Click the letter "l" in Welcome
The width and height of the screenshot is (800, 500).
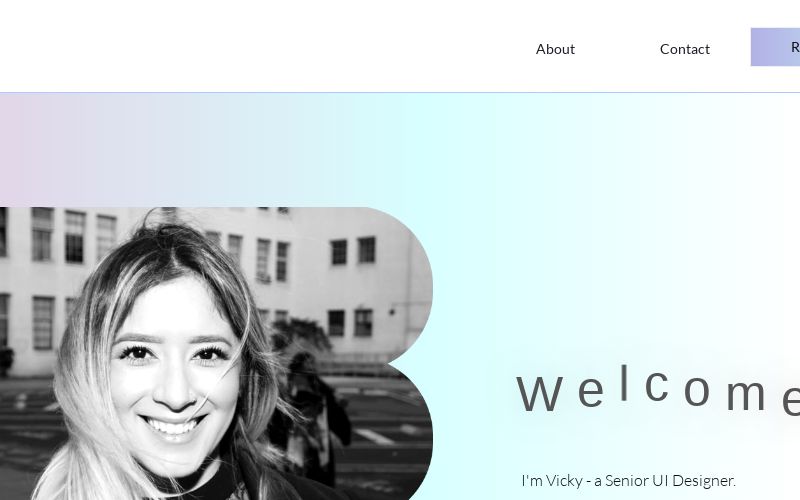(624, 382)
